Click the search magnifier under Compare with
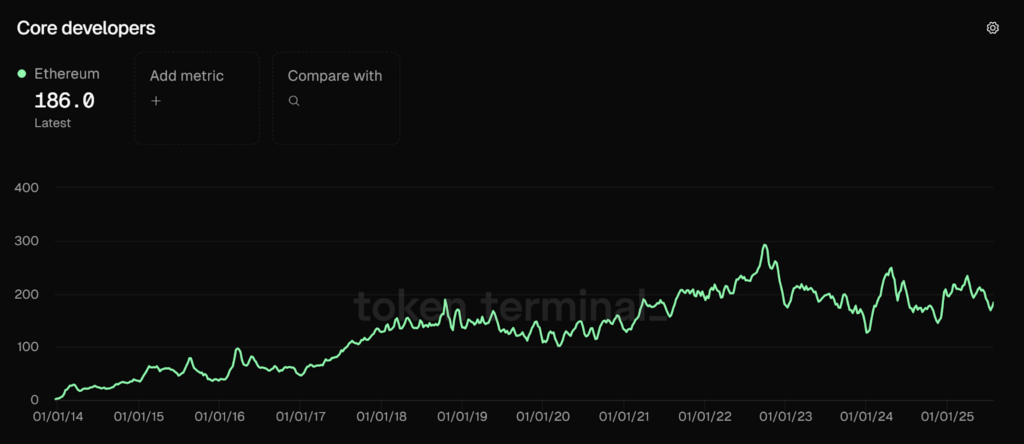Screen dimensions: 1024x444 pos(294,100)
